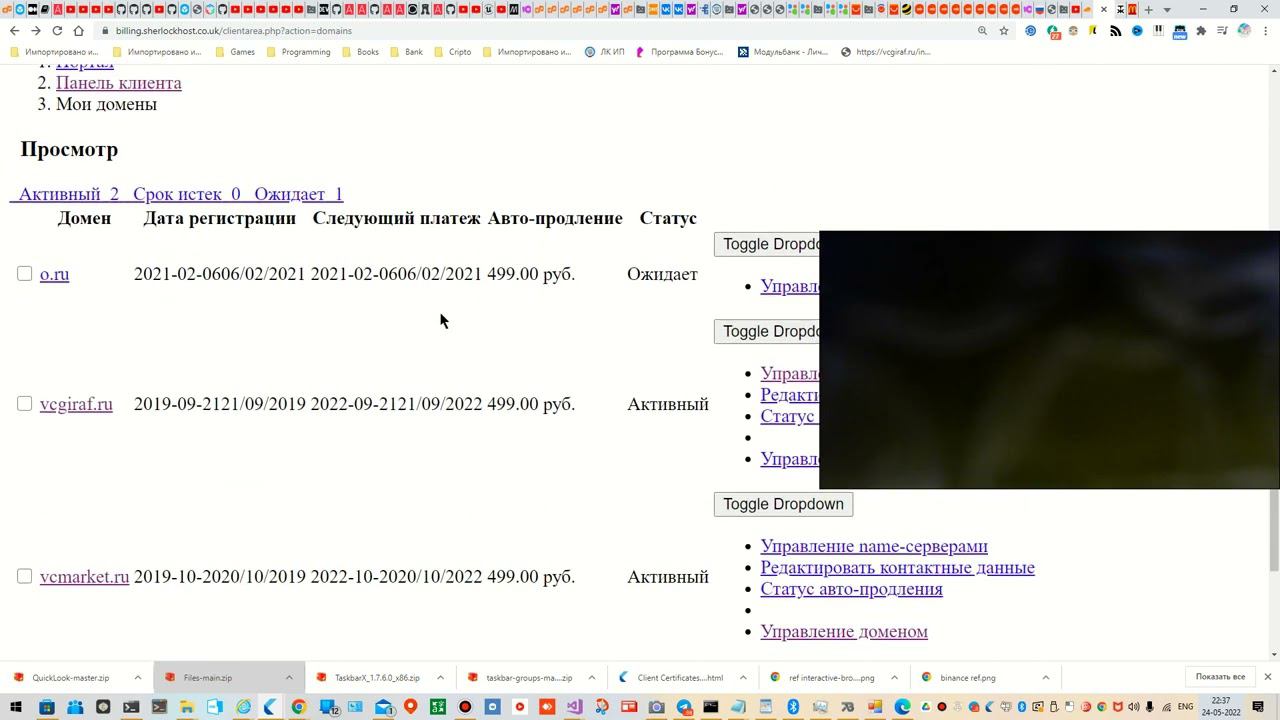Go back using the browser back arrow
1280x720 pixels.
pyautogui.click(x=14, y=31)
